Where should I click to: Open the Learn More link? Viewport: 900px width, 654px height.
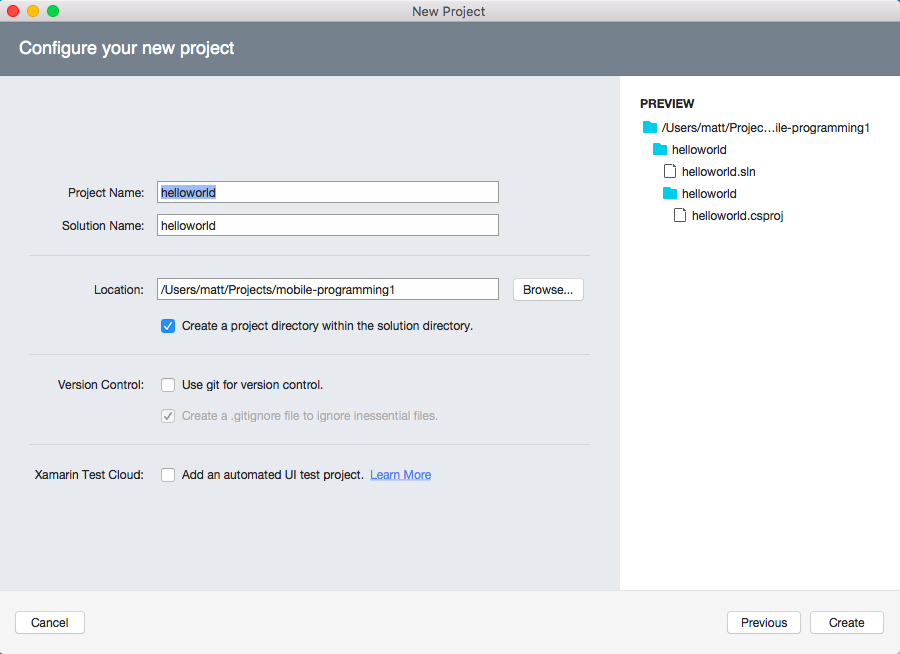click(x=400, y=475)
